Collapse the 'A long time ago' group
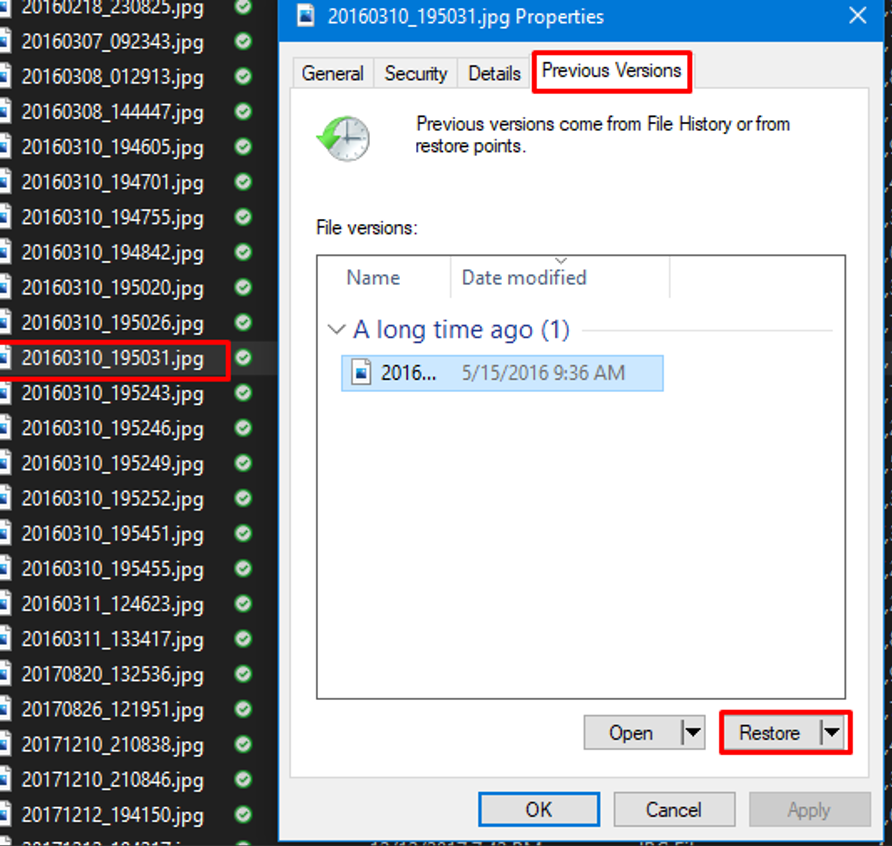892x846 pixels. pyautogui.click(x=334, y=330)
